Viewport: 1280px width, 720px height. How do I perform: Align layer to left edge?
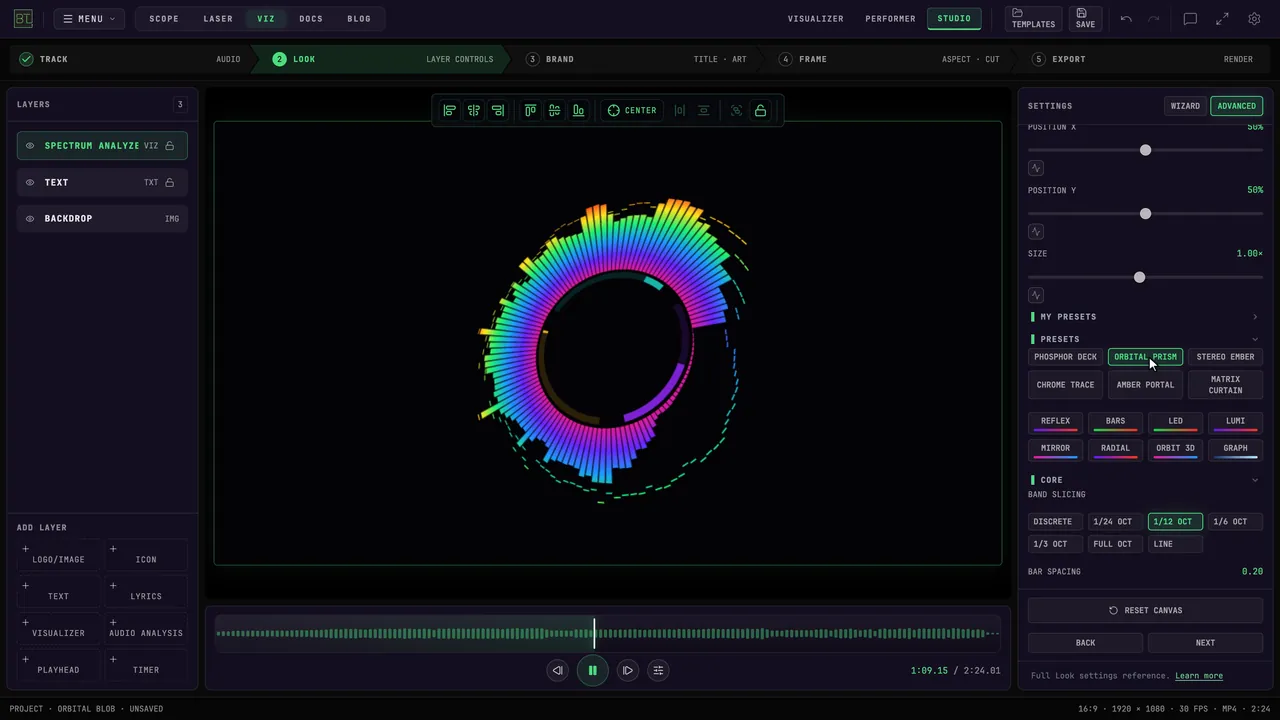450,110
